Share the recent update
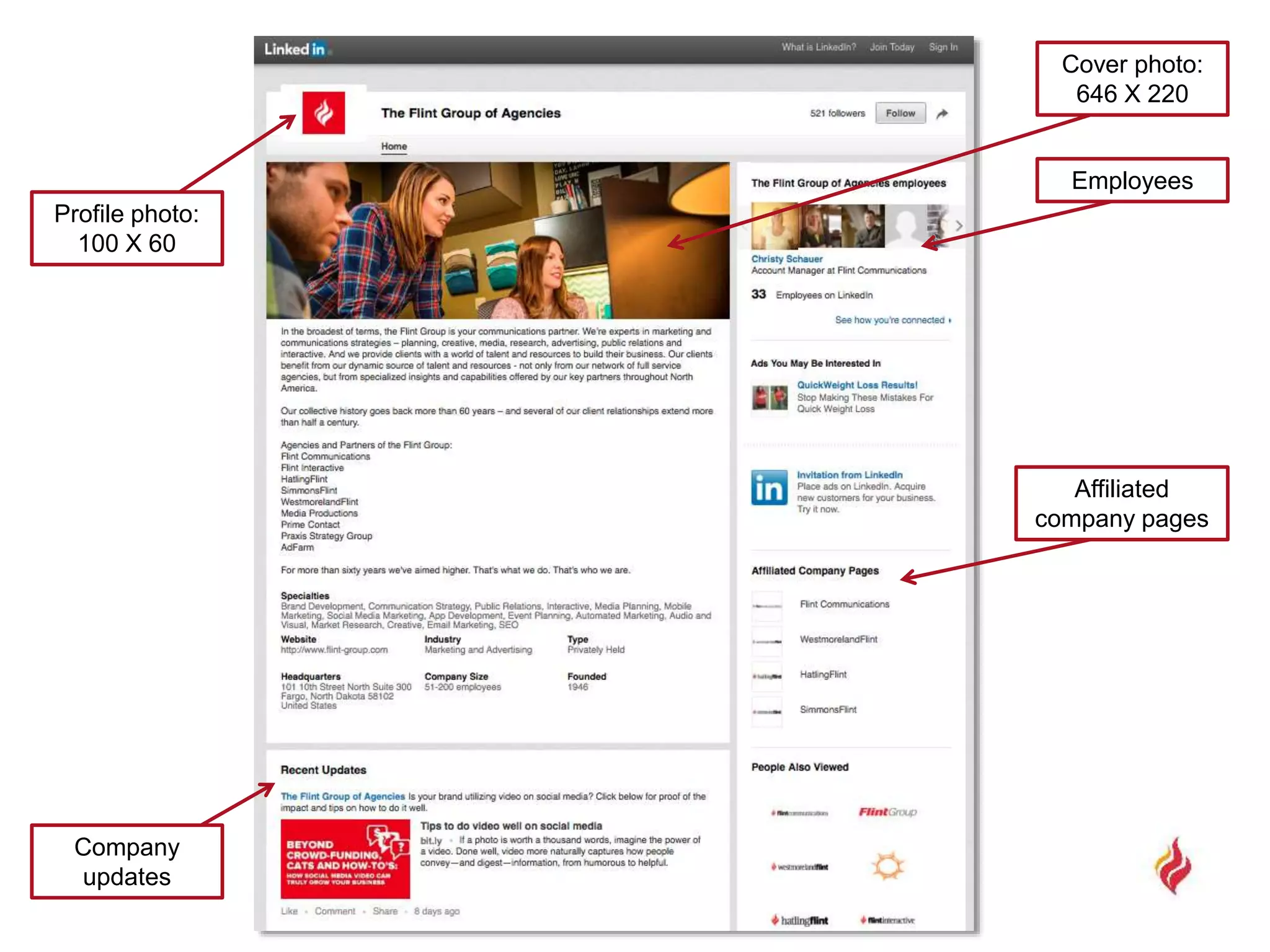 [385, 911]
